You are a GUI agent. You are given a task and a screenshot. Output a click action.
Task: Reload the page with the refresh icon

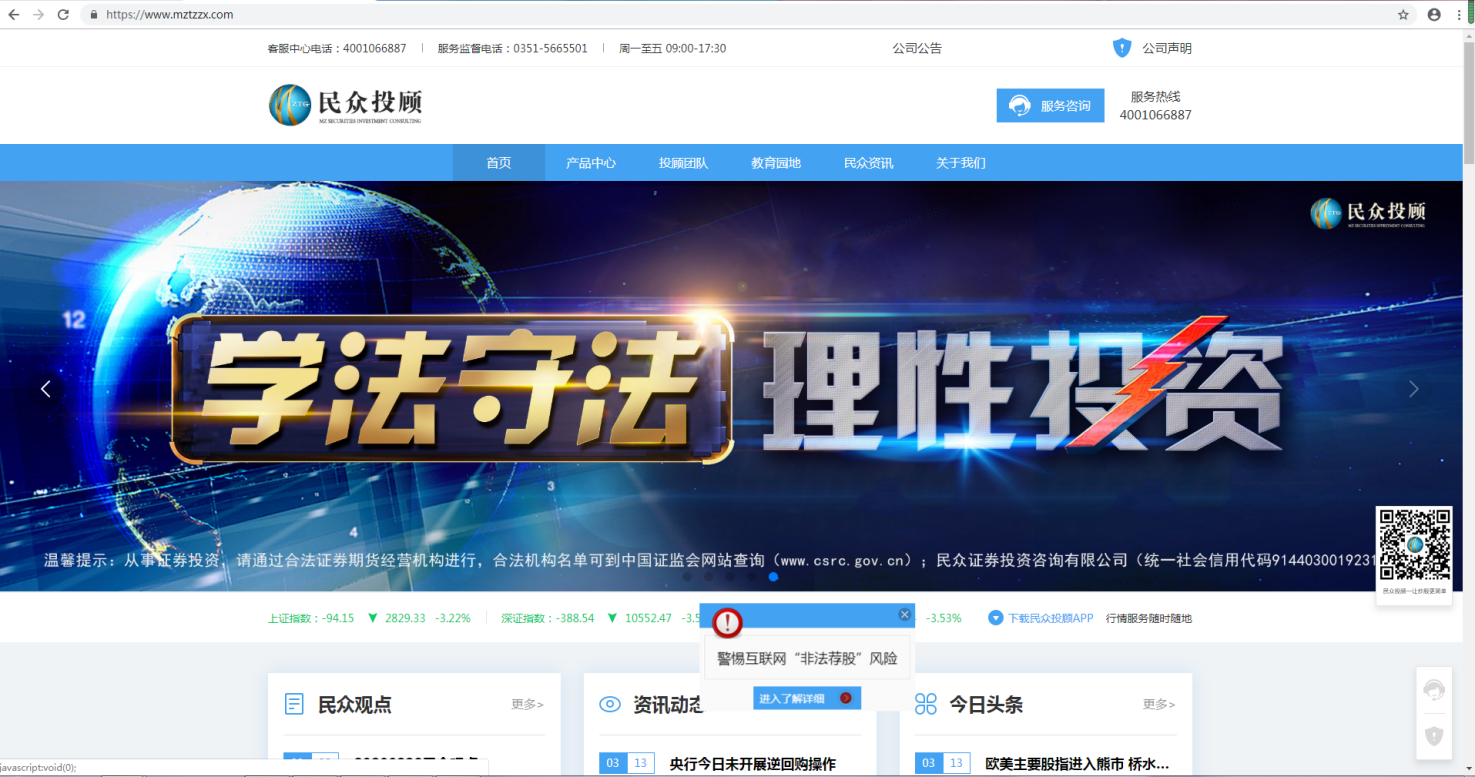click(x=64, y=15)
